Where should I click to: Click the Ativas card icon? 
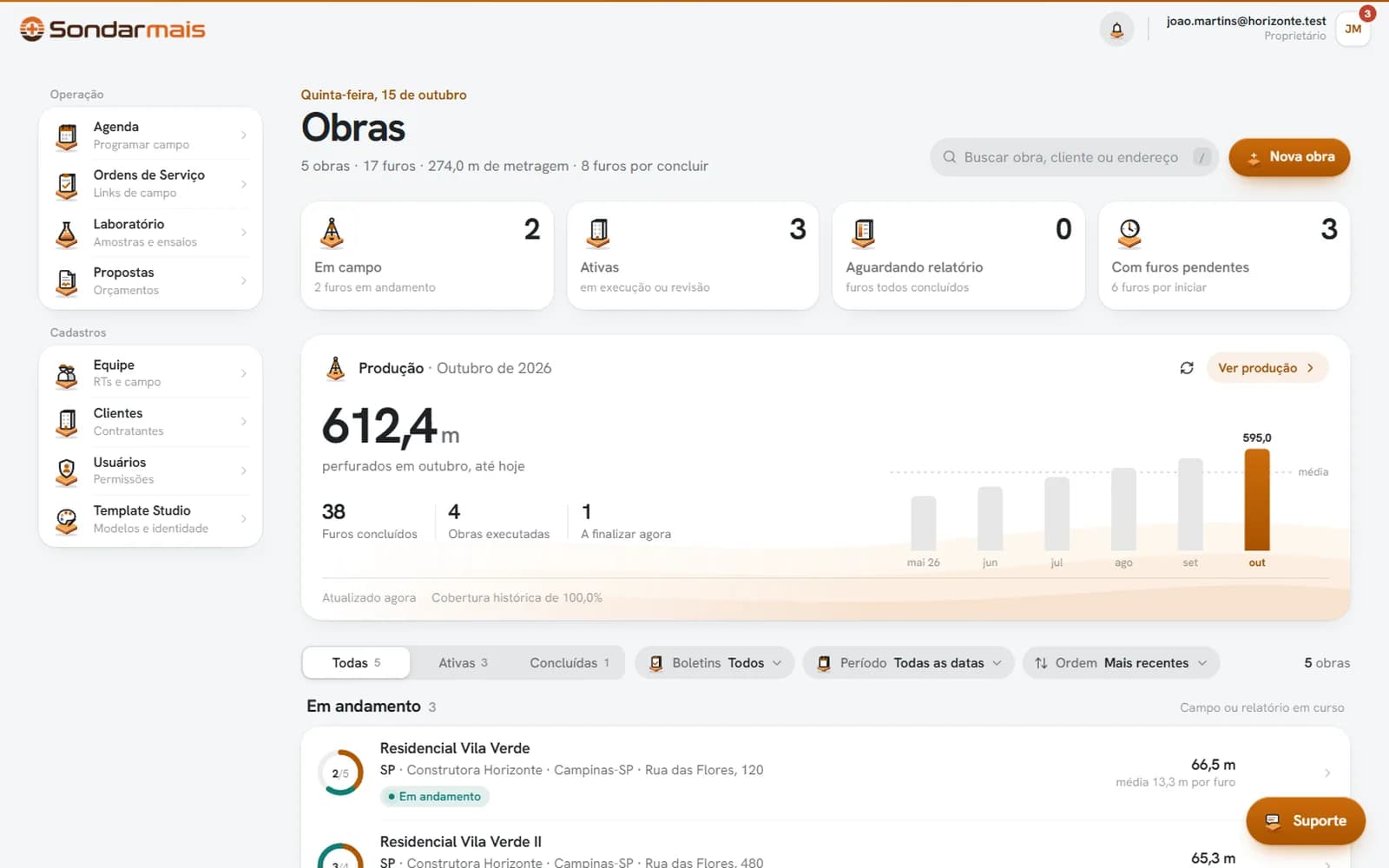[x=598, y=232]
